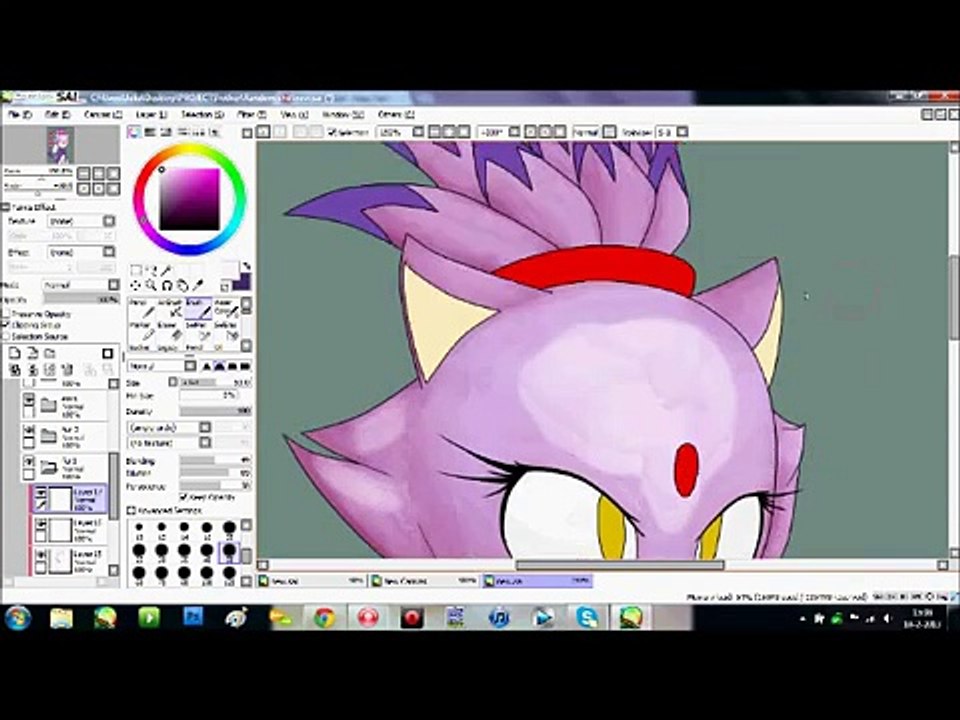Viewport: 960px width, 720px height.
Task: Open the Stabilizer dropdown
Action: [x=682, y=132]
